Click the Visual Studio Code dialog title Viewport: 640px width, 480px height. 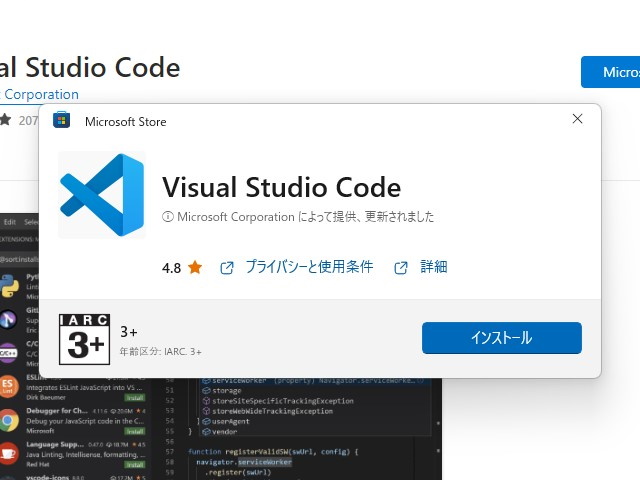click(x=282, y=187)
